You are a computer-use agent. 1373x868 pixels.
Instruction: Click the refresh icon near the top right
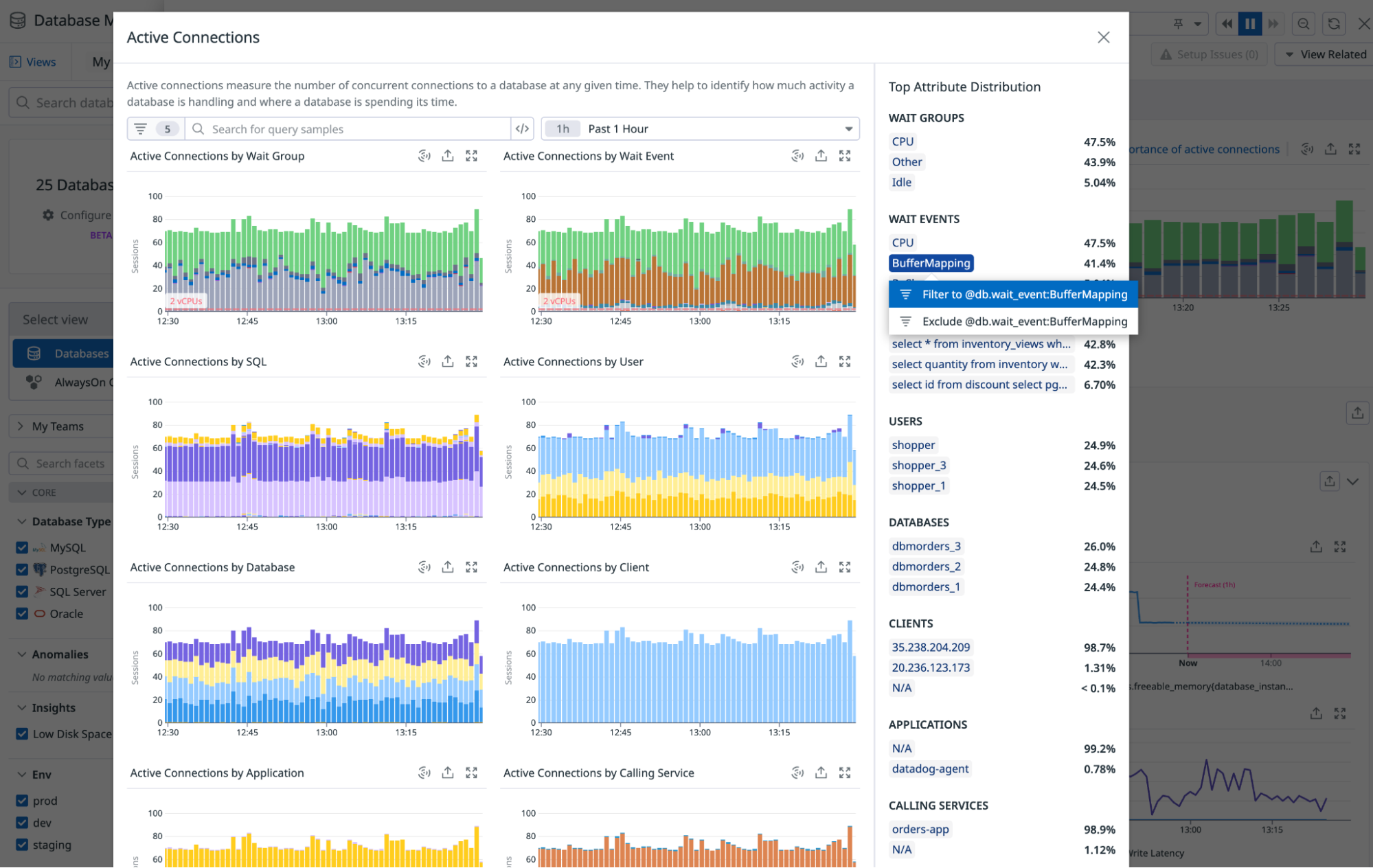tap(1333, 23)
